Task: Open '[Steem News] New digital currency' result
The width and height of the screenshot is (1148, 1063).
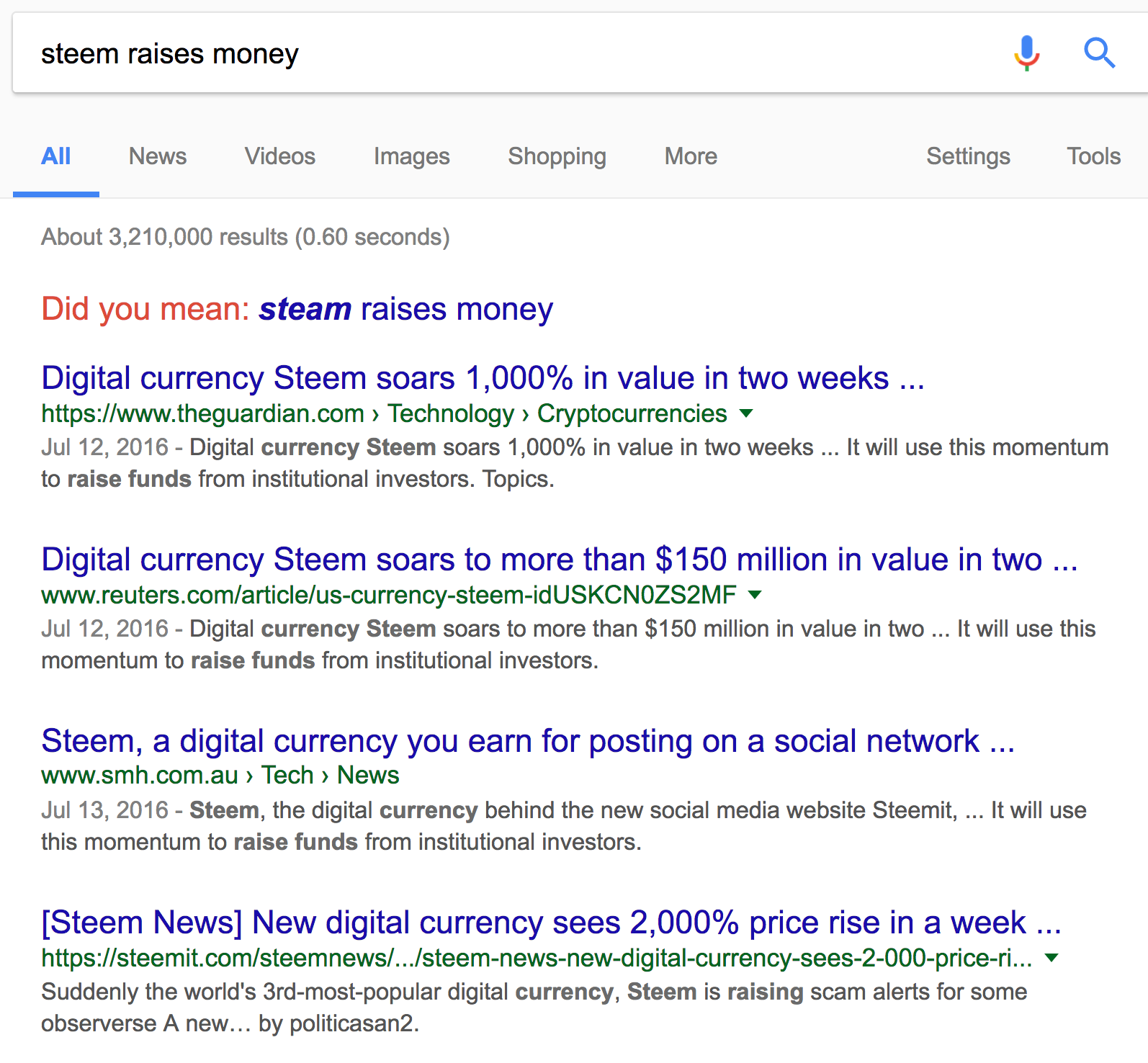Action: coord(552,923)
